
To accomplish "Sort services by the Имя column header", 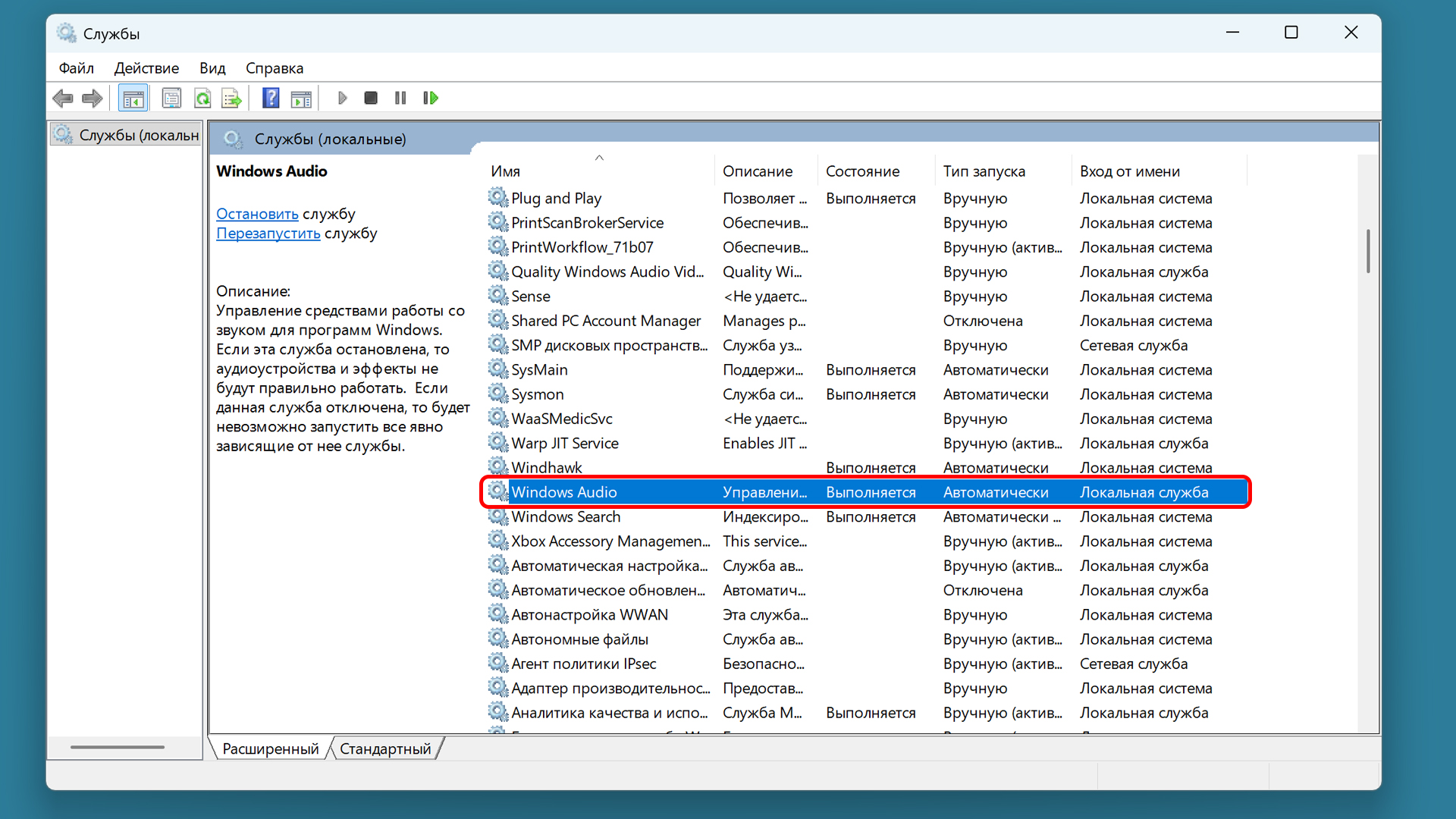I will click(x=506, y=171).
